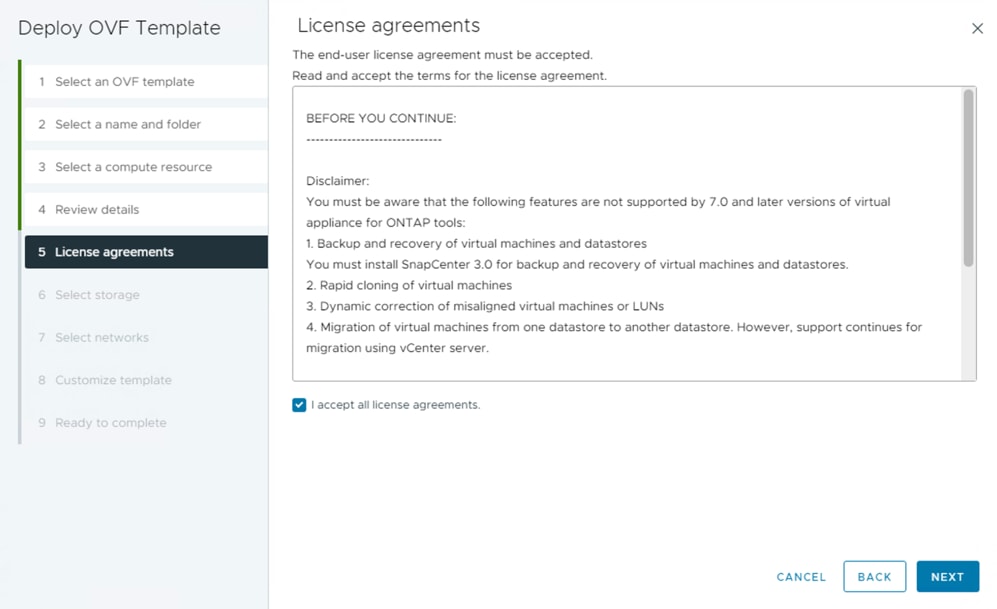Select the License agreements step
Image resolution: width=997 pixels, height=609 pixels.
[114, 252]
